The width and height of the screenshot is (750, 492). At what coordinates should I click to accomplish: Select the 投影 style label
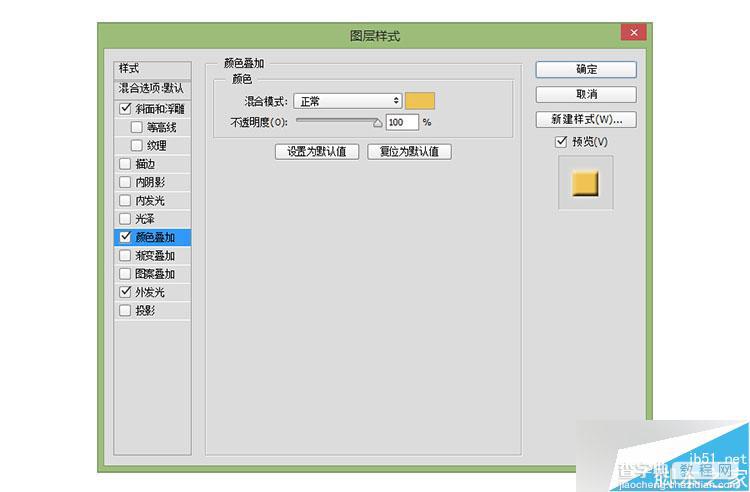point(145,310)
